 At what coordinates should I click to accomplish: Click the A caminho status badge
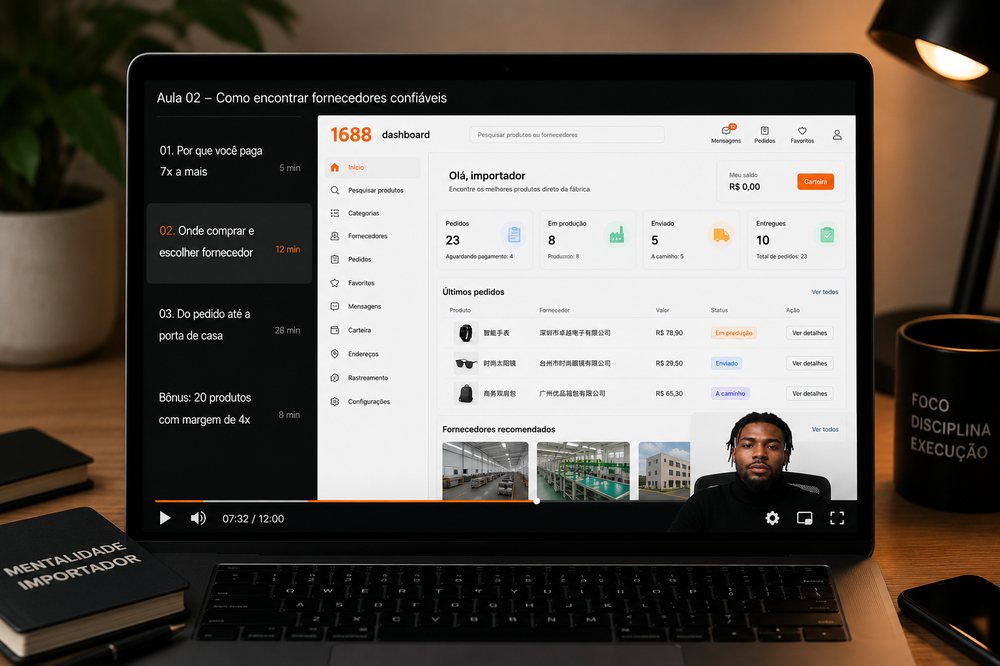pyautogui.click(x=730, y=394)
